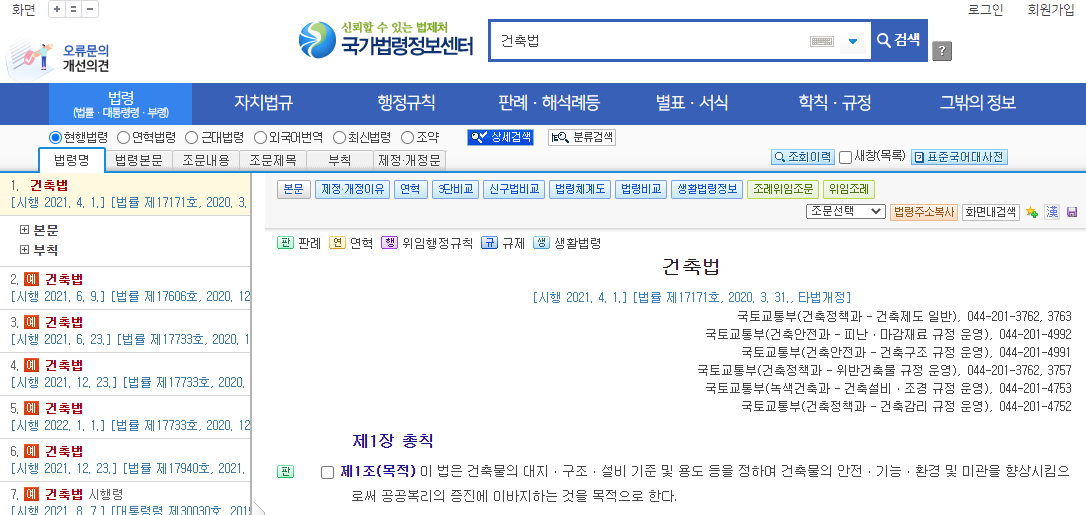Open the 법령 main menu tab

coord(121,103)
